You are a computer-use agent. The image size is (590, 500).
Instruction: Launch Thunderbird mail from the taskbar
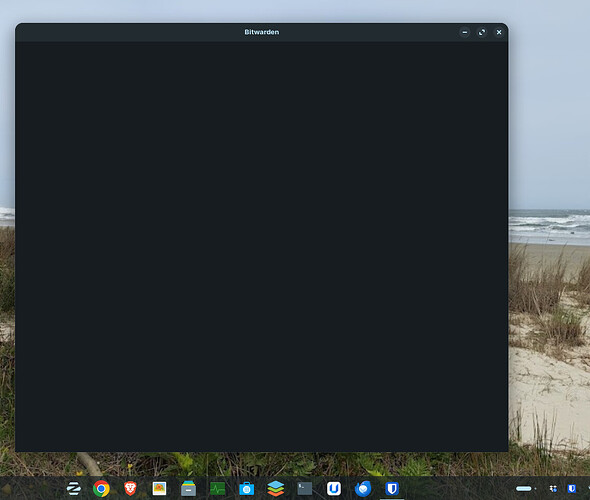(363, 489)
